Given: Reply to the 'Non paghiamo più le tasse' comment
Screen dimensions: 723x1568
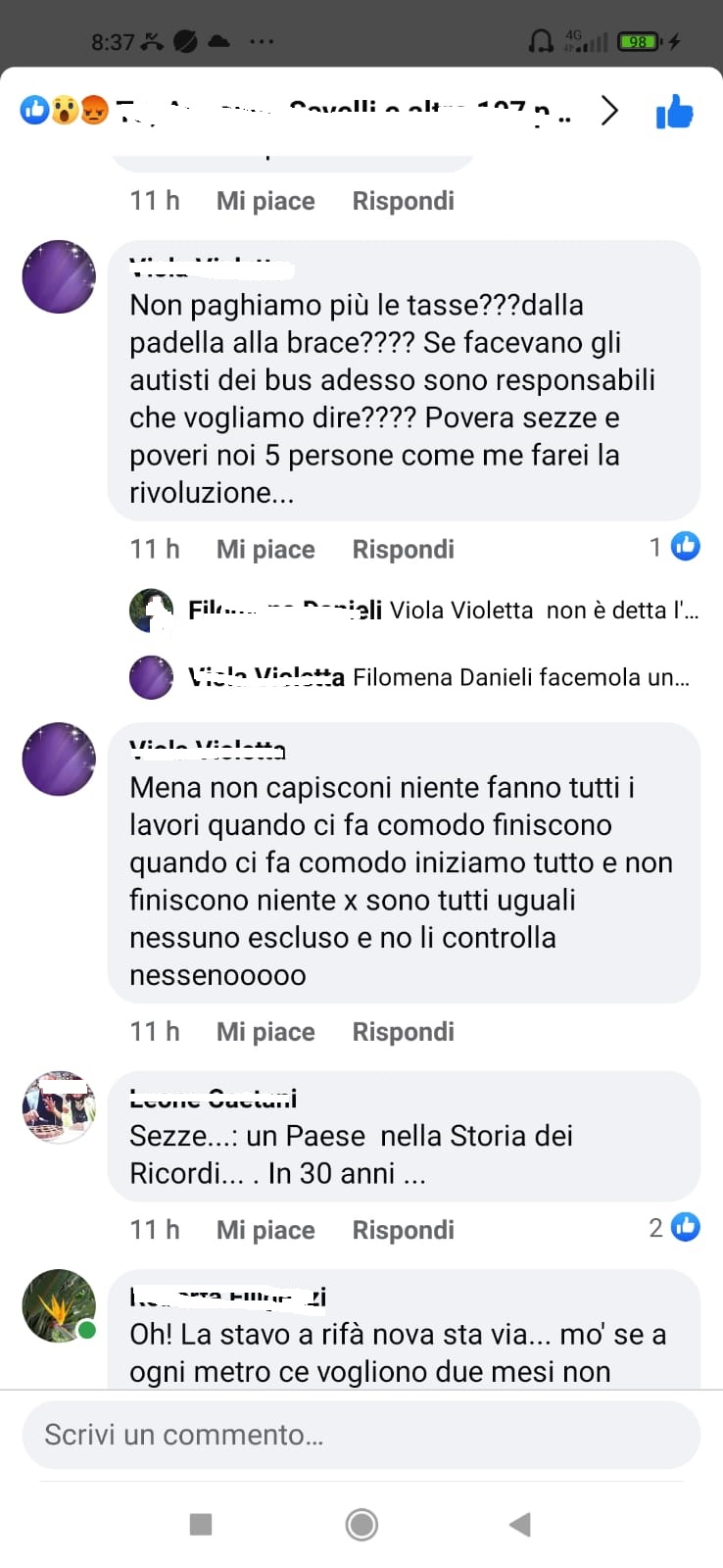Looking at the screenshot, I should (403, 550).
